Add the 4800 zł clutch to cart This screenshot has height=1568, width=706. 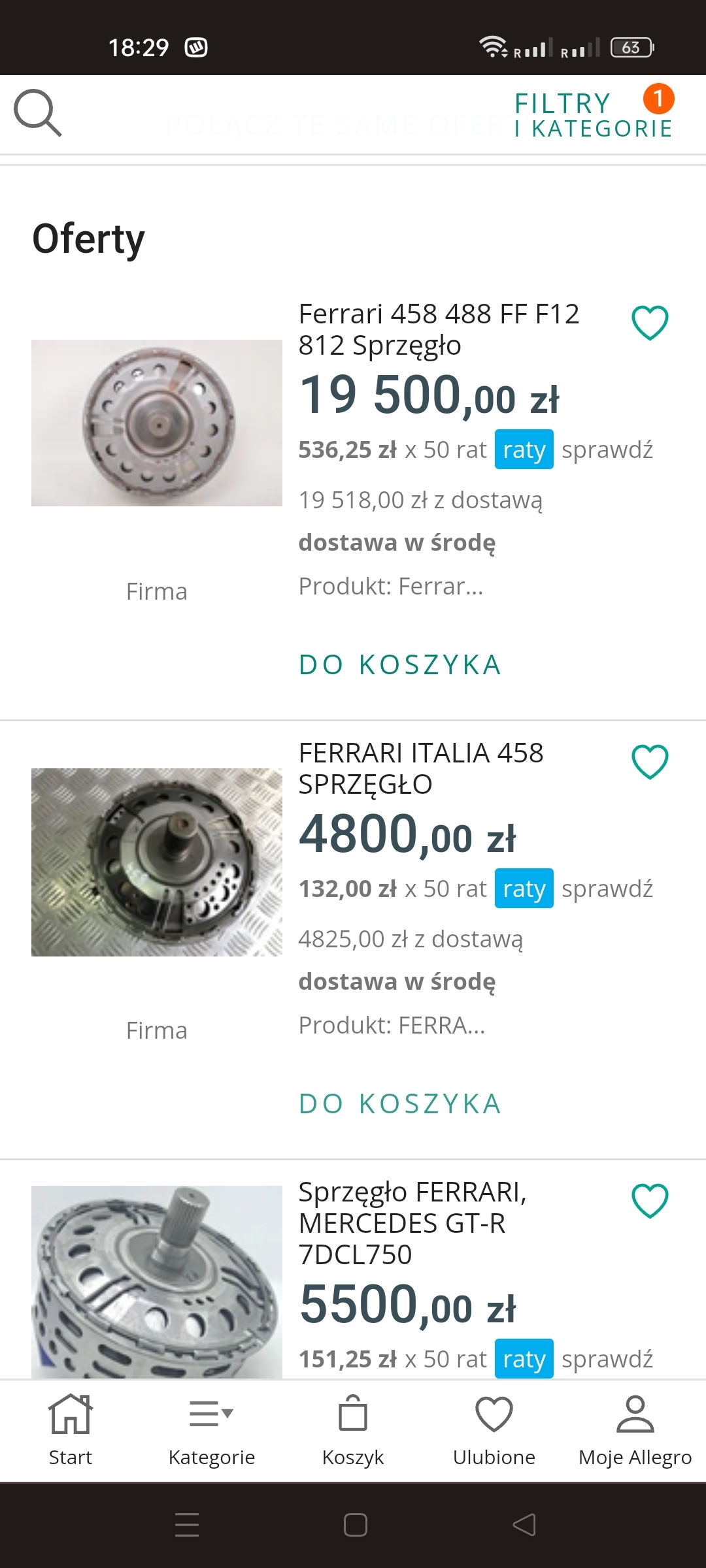(x=400, y=1103)
